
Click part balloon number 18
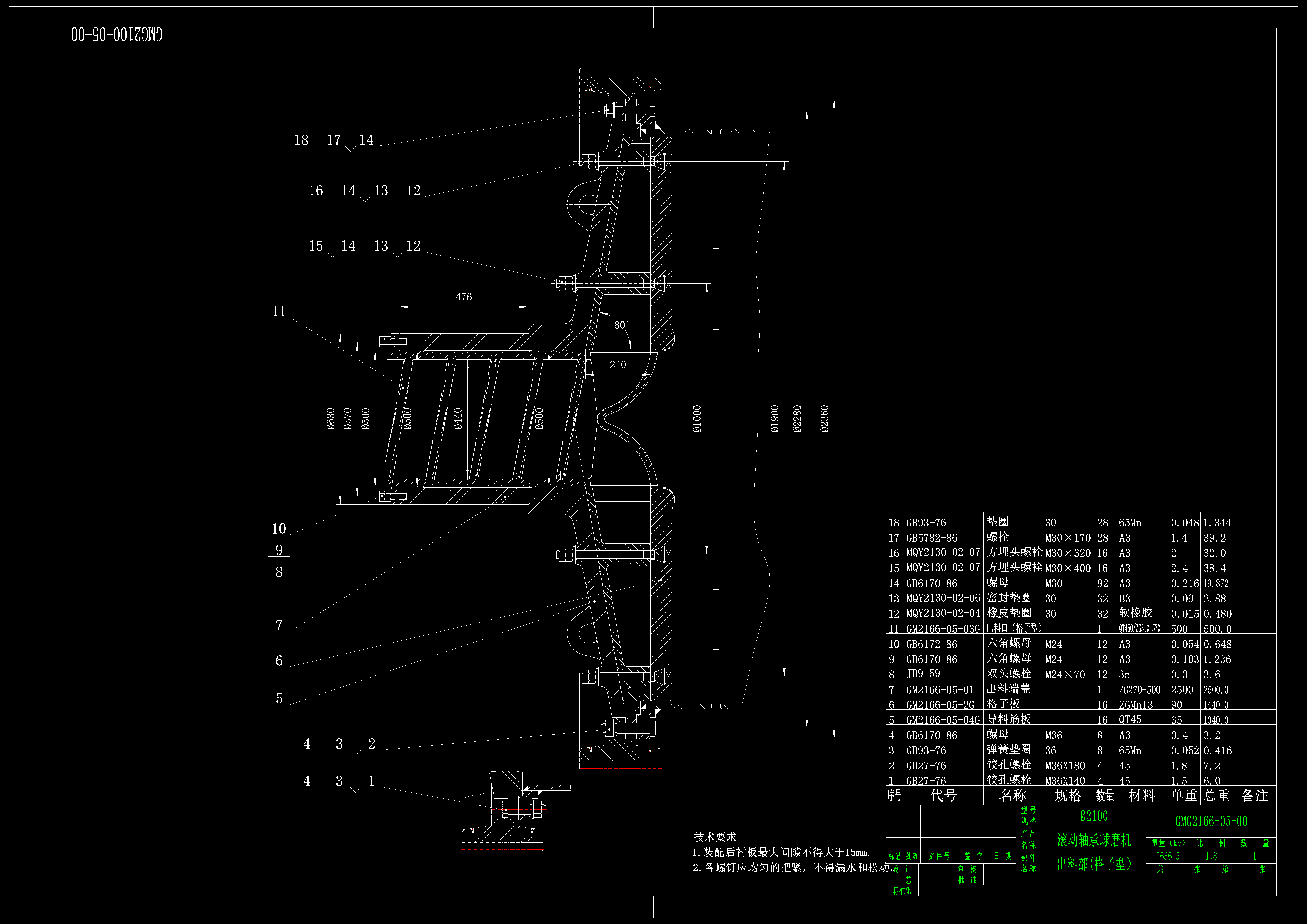301,140
